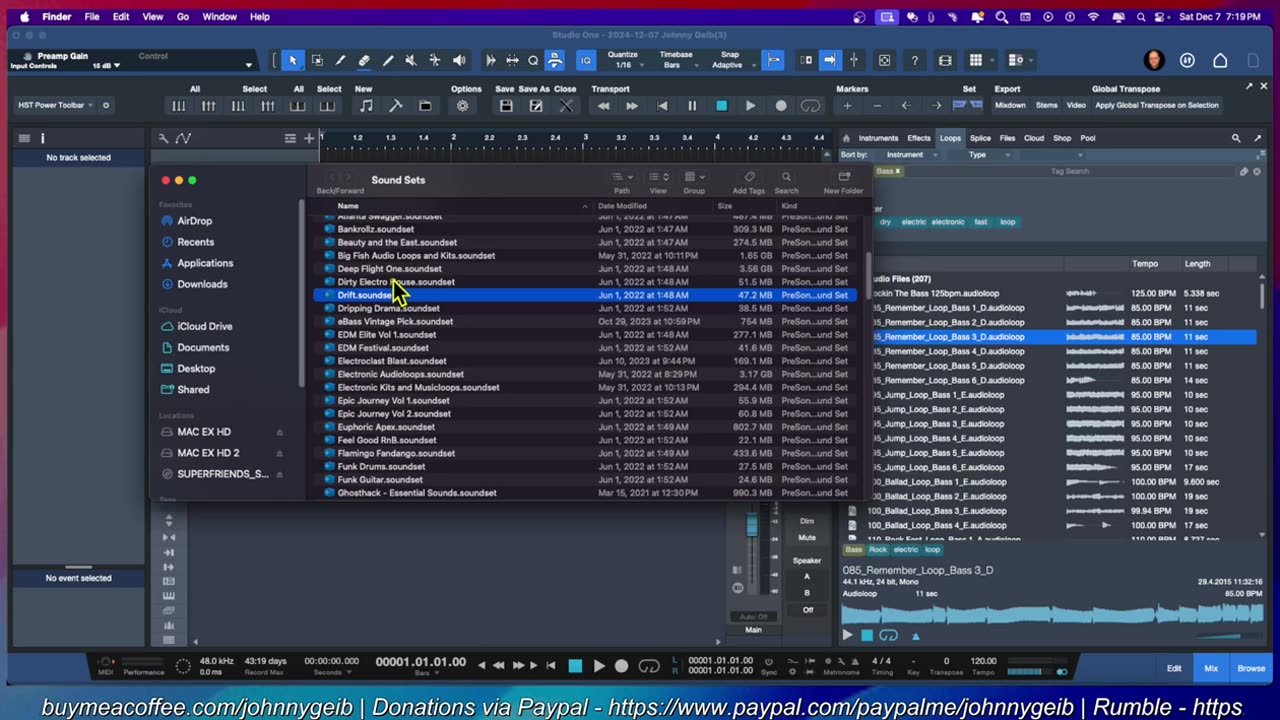Open Finder Group dropdown
The width and height of the screenshot is (1280, 720).
pos(694,178)
